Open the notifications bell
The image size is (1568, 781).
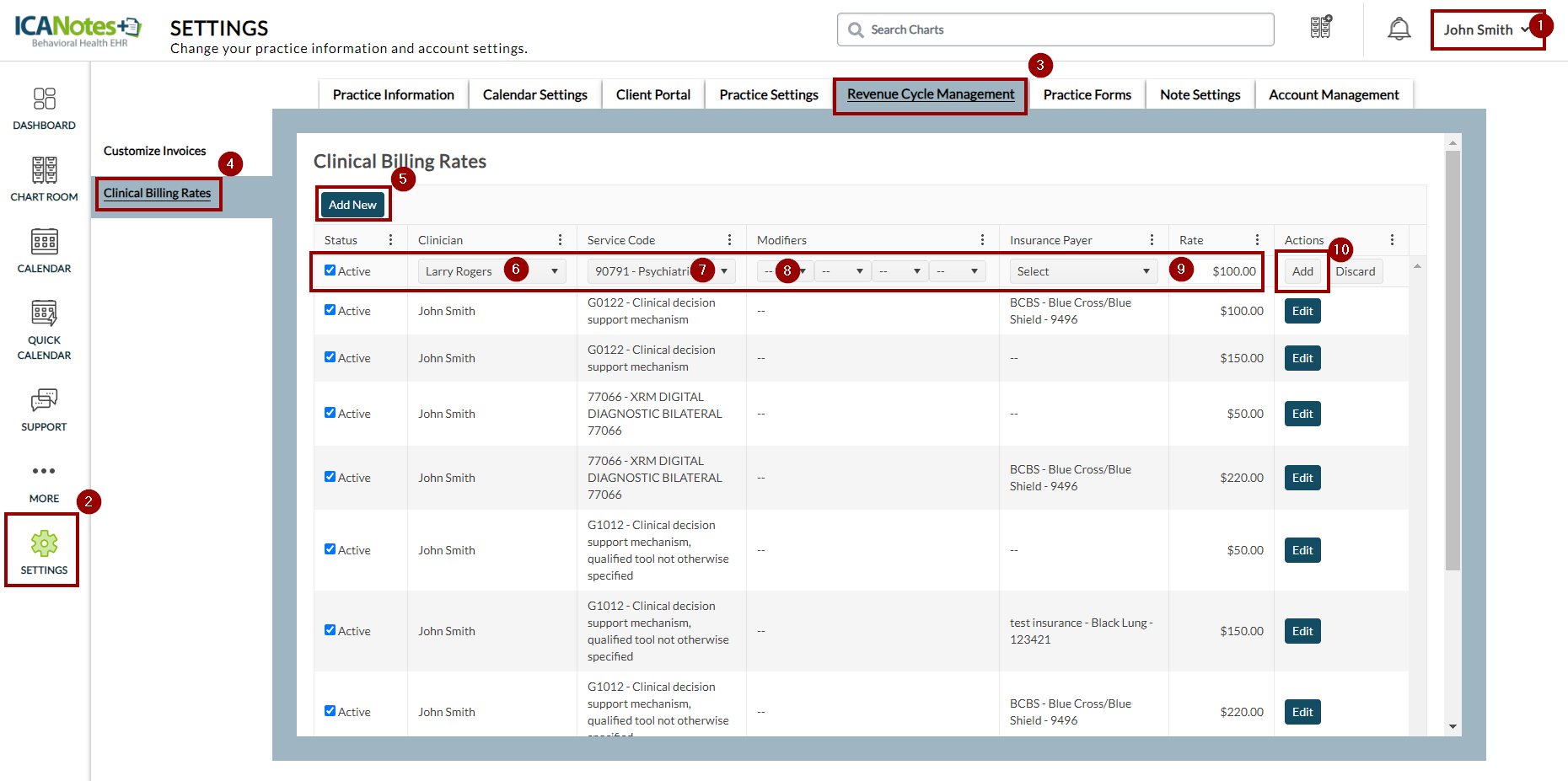pos(1399,29)
